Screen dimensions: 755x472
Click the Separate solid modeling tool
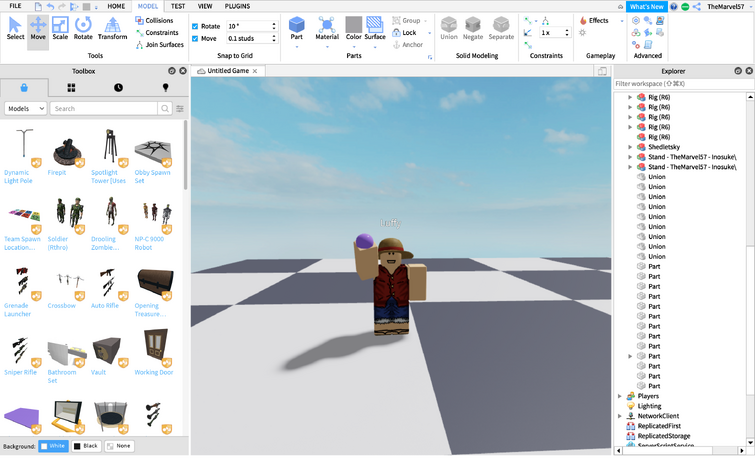501,28
